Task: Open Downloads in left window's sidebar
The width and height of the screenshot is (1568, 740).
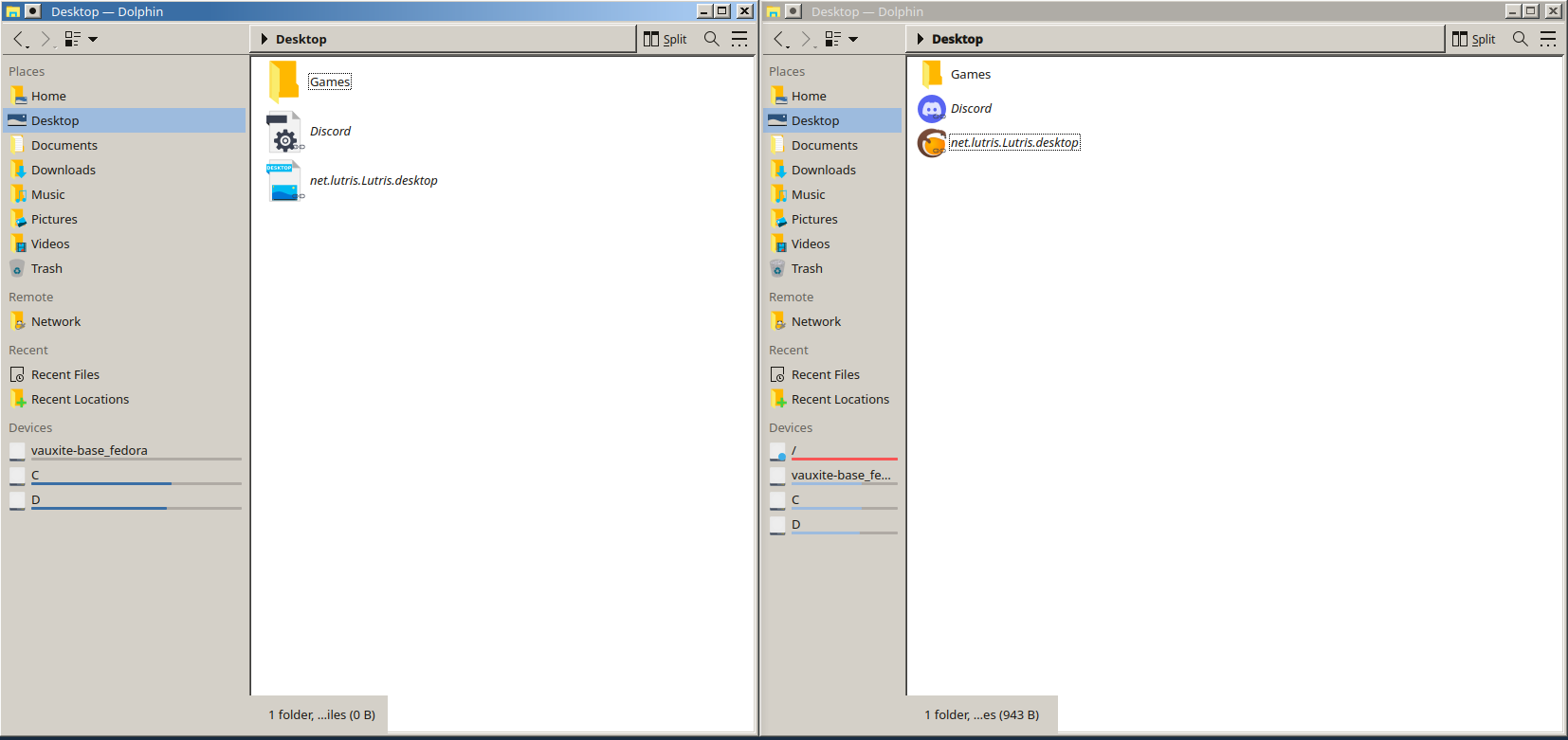Action: pyautogui.click(x=124, y=170)
